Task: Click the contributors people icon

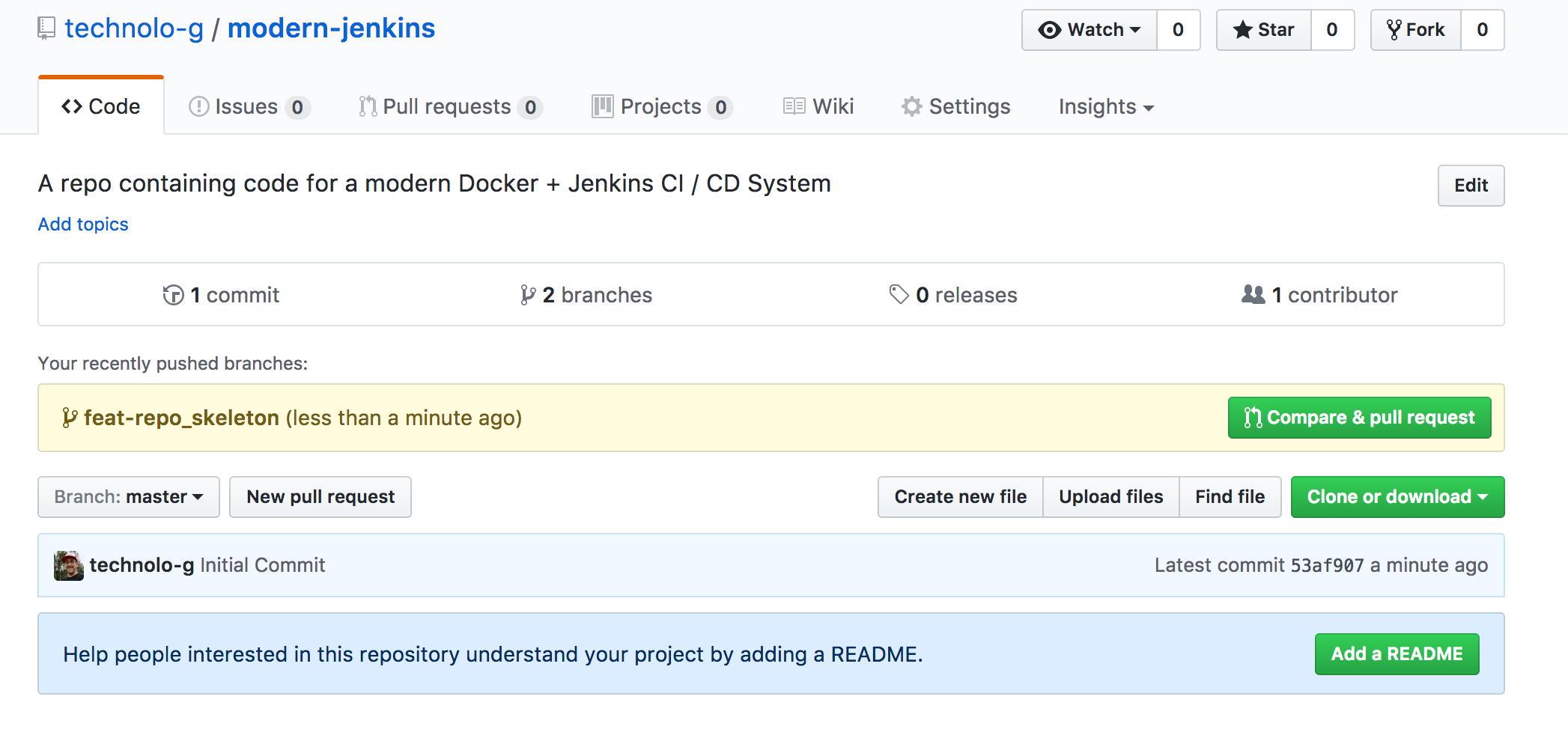Action: (x=1253, y=294)
